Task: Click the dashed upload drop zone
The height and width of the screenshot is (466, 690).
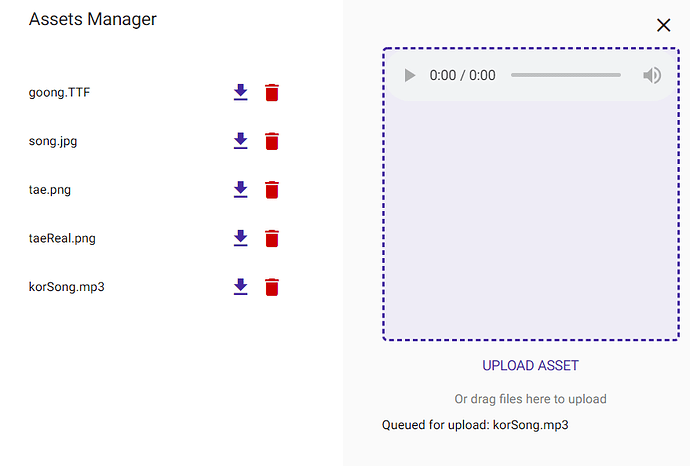Action: click(x=530, y=220)
